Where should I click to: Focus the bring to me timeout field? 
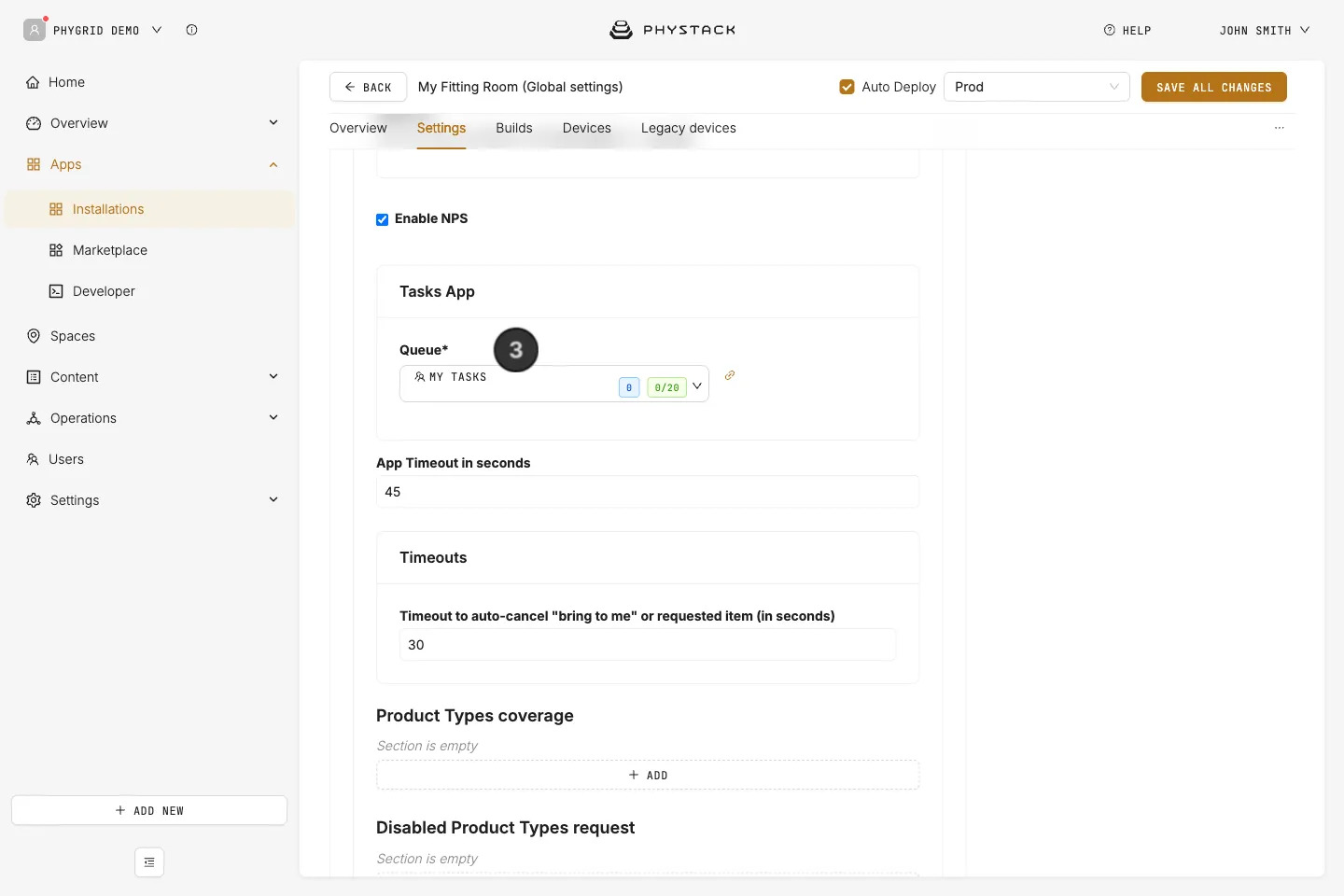coord(648,645)
